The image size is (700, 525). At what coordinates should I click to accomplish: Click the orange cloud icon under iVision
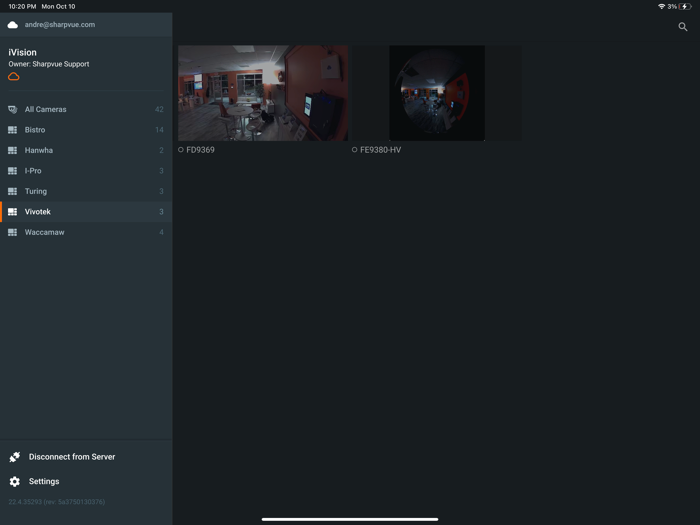tap(14, 77)
